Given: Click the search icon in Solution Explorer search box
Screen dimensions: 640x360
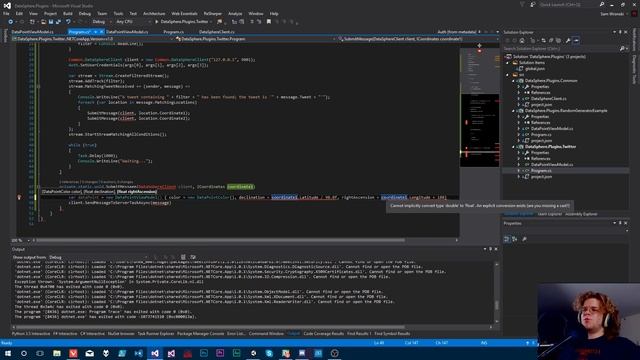Looking at the screenshot, I should tap(622, 49).
